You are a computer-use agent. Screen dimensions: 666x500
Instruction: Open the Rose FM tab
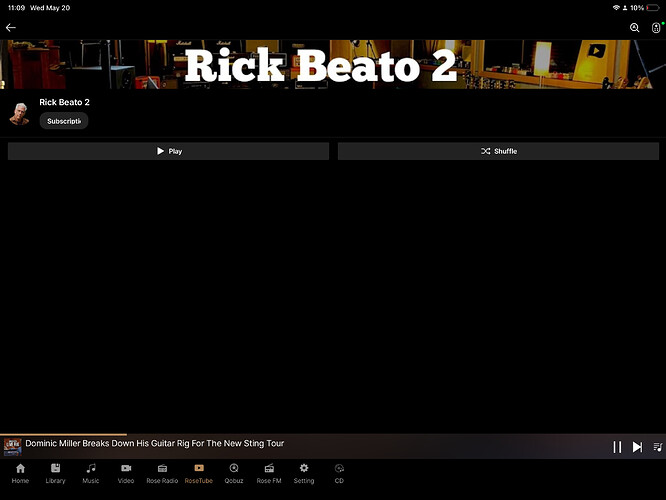(269, 474)
